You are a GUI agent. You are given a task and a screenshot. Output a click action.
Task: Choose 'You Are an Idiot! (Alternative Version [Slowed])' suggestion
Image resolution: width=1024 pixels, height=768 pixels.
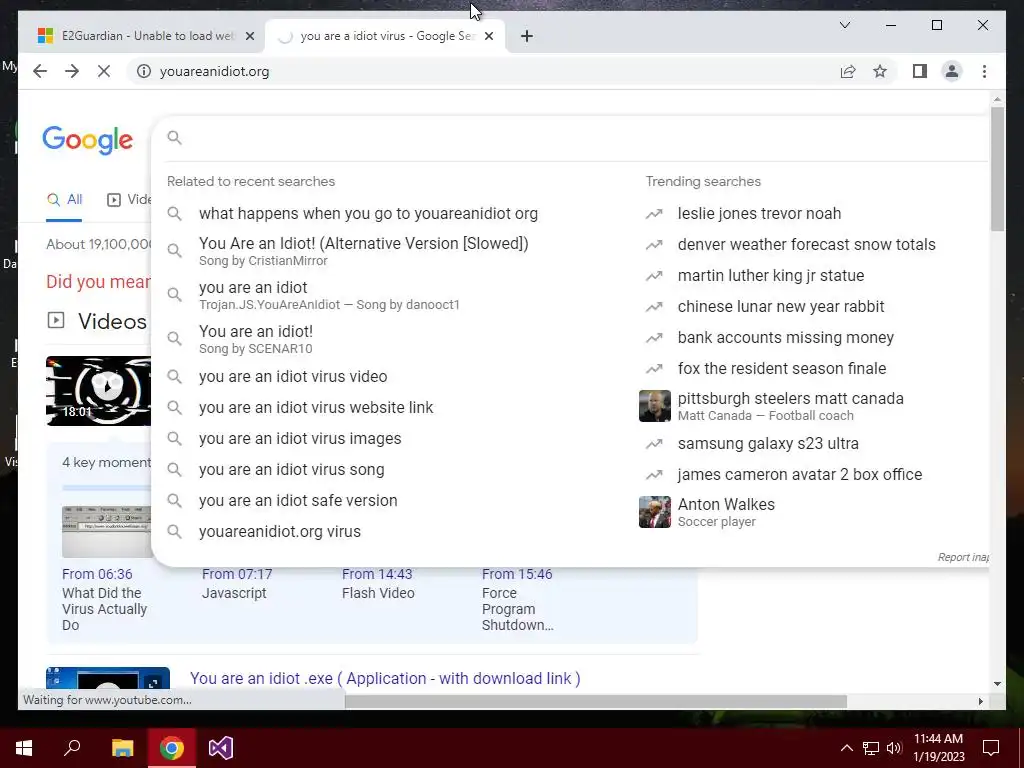coord(364,251)
